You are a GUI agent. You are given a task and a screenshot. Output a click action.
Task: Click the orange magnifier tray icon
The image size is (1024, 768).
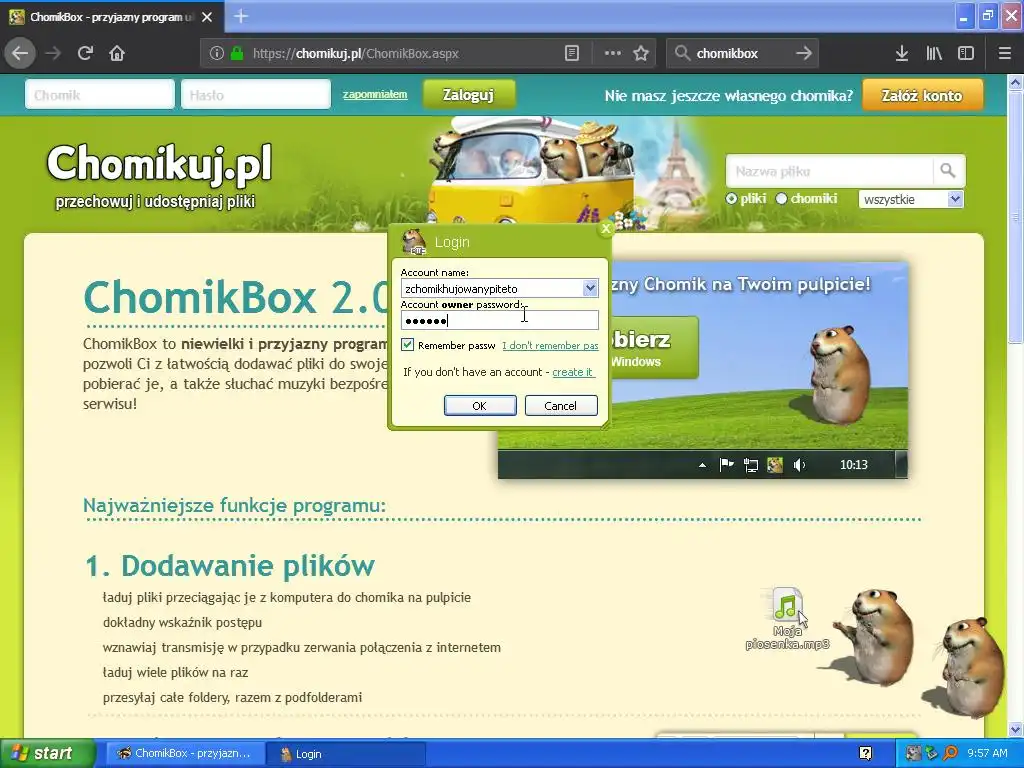tap(950, 754)
